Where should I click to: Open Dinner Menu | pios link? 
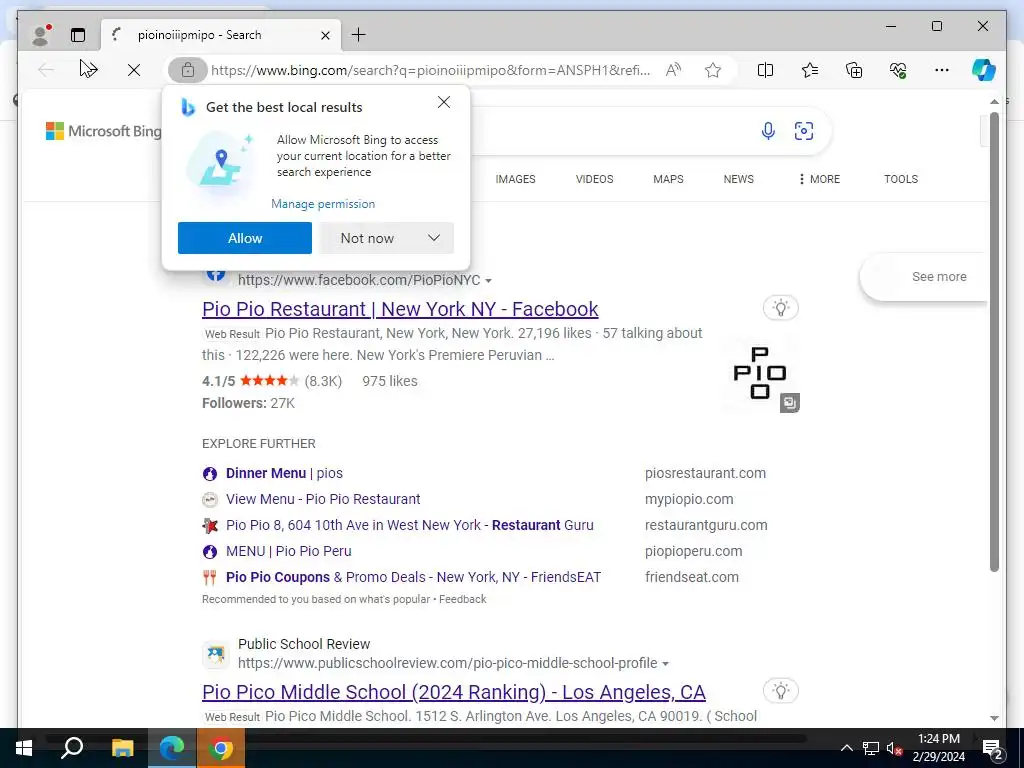(x=284, y=473)
